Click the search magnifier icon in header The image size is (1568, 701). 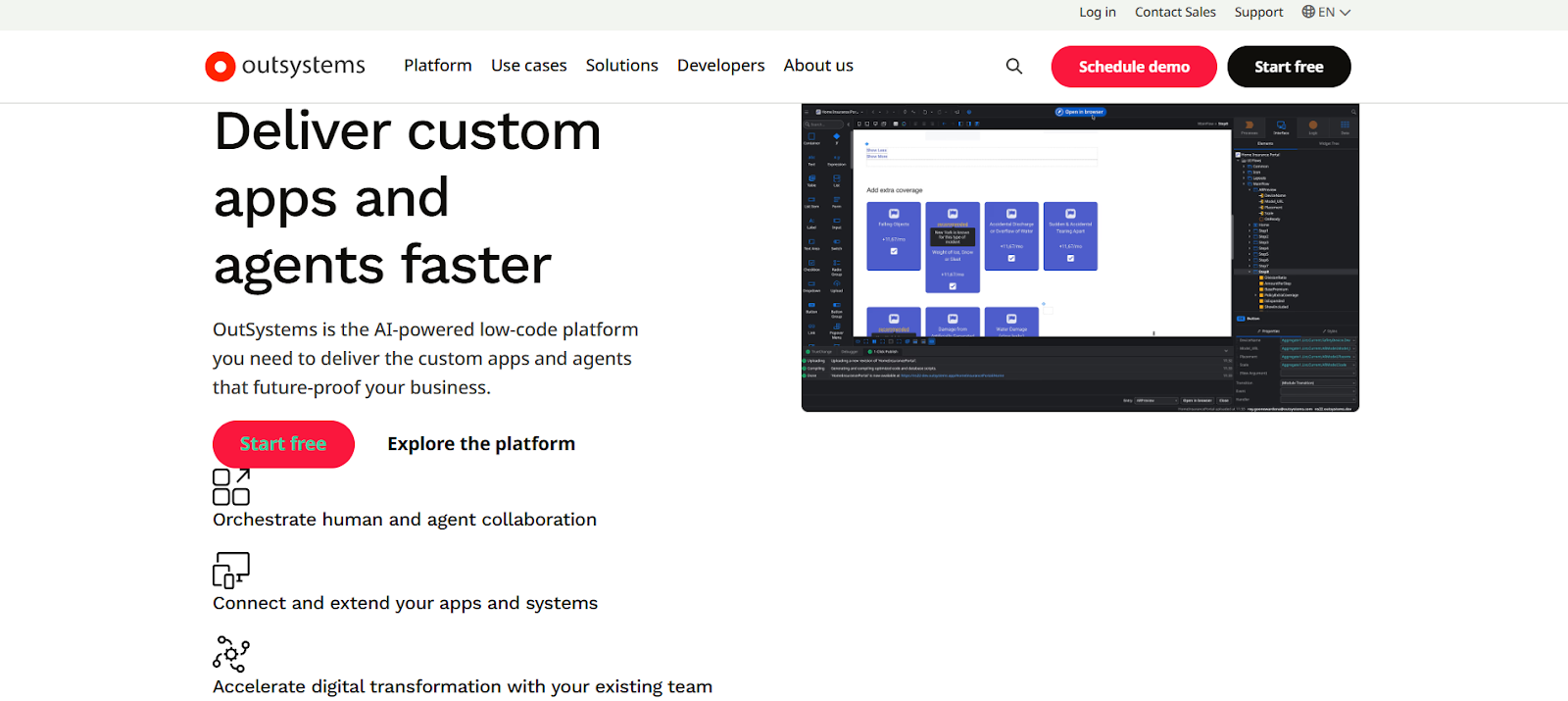(x=1013, y=66)
